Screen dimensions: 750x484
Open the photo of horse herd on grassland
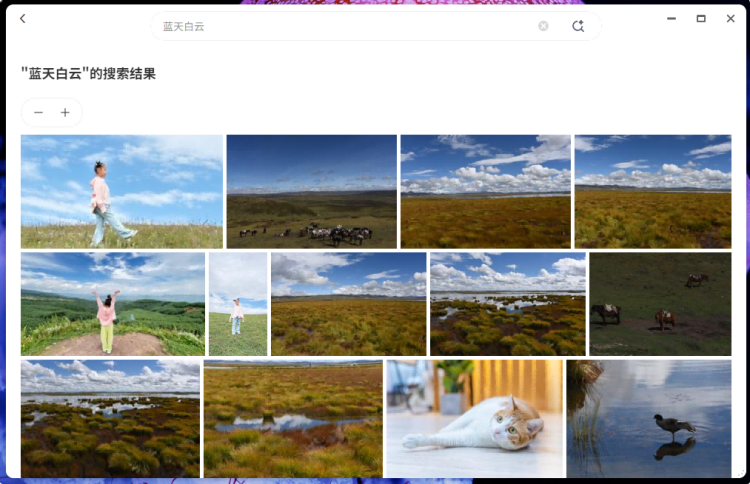point(311,191)
